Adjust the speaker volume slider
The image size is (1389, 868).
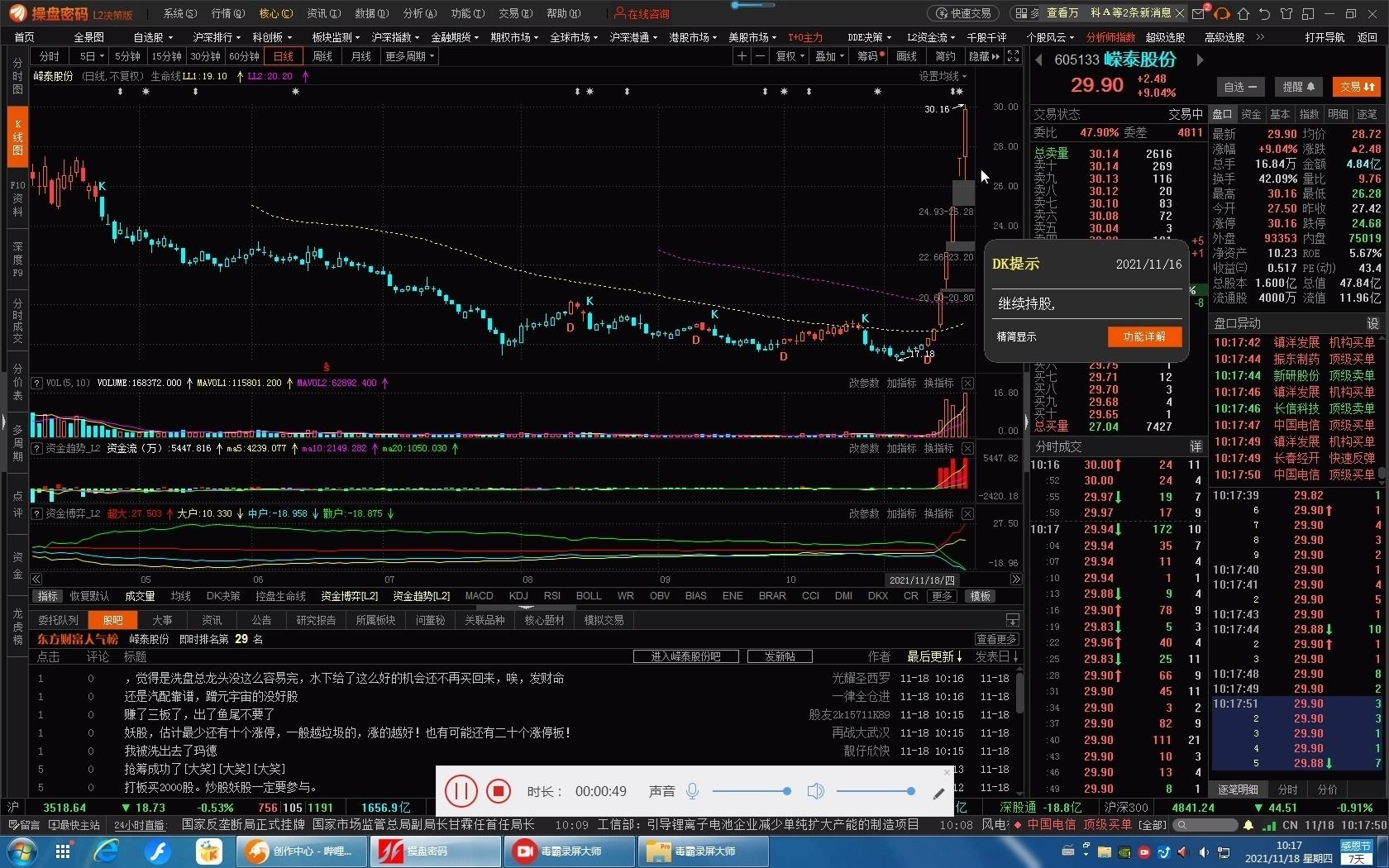[876, 791]
